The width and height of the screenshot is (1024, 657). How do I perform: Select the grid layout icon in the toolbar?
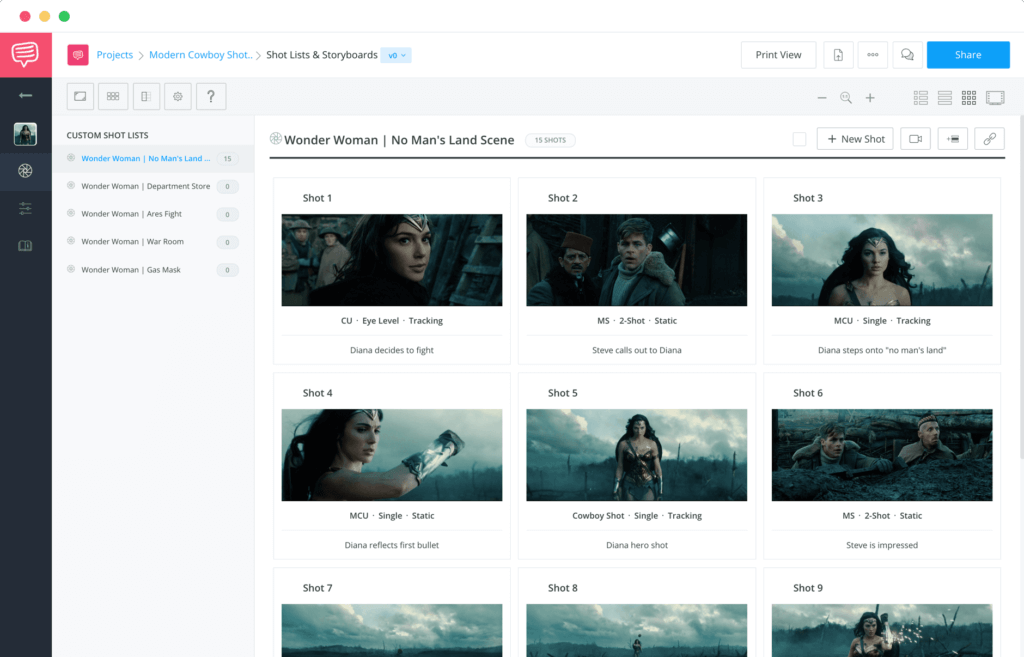click(x=113, y=96)
